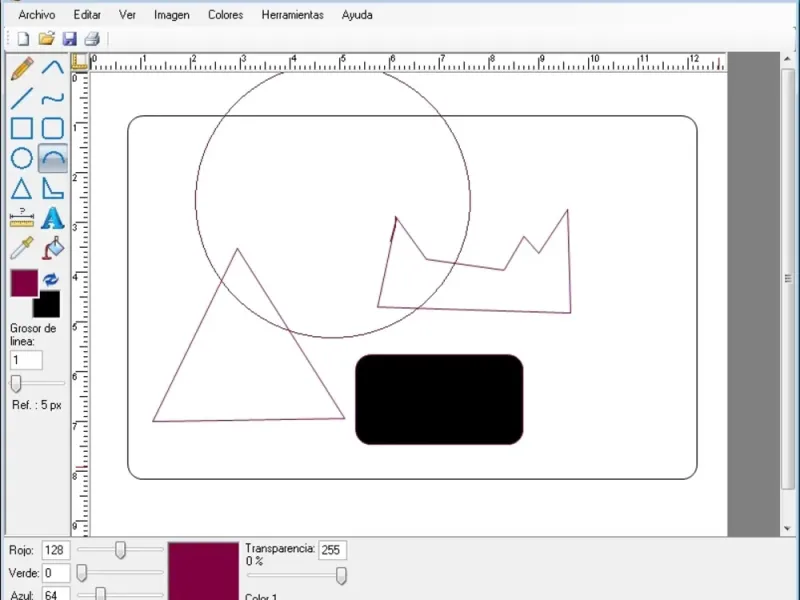Click the vertical scrollbar thumb
This screenshot has height=600, width=800.
point(787,279)
